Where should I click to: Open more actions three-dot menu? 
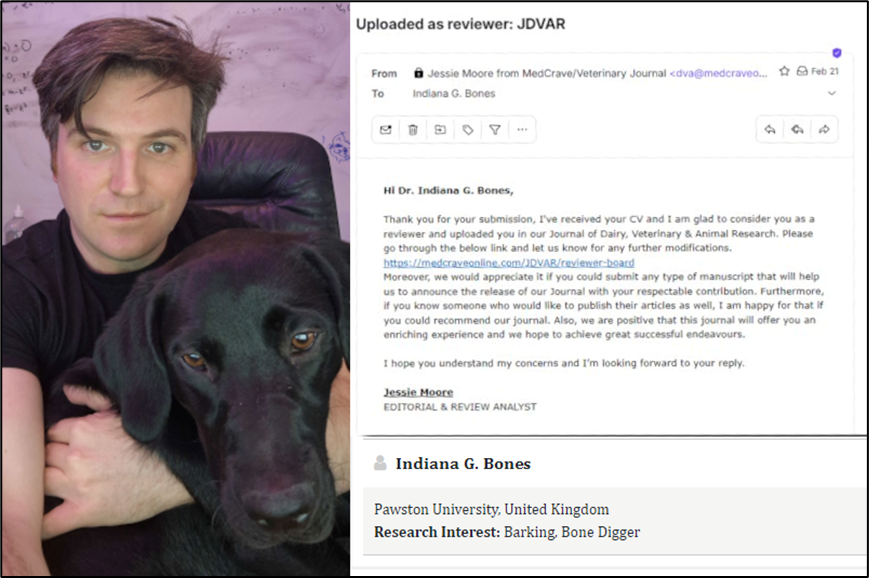tap(522, 130)
